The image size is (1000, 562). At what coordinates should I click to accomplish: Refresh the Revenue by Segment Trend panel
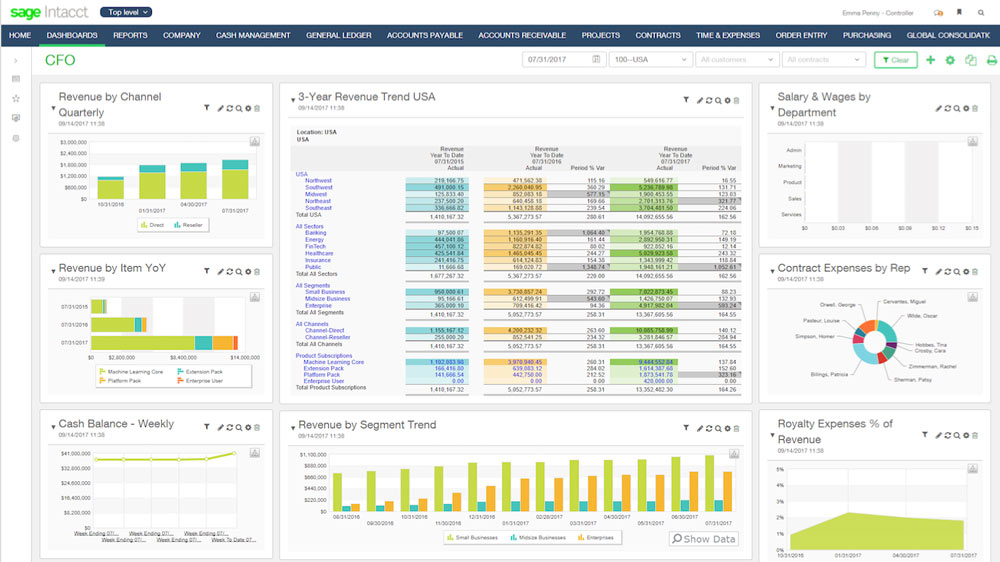709,429
